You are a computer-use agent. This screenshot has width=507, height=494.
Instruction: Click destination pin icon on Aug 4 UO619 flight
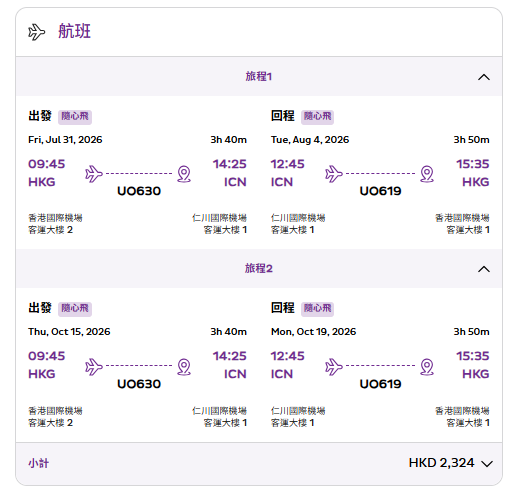pyautogui.click(x=427, y=174)
